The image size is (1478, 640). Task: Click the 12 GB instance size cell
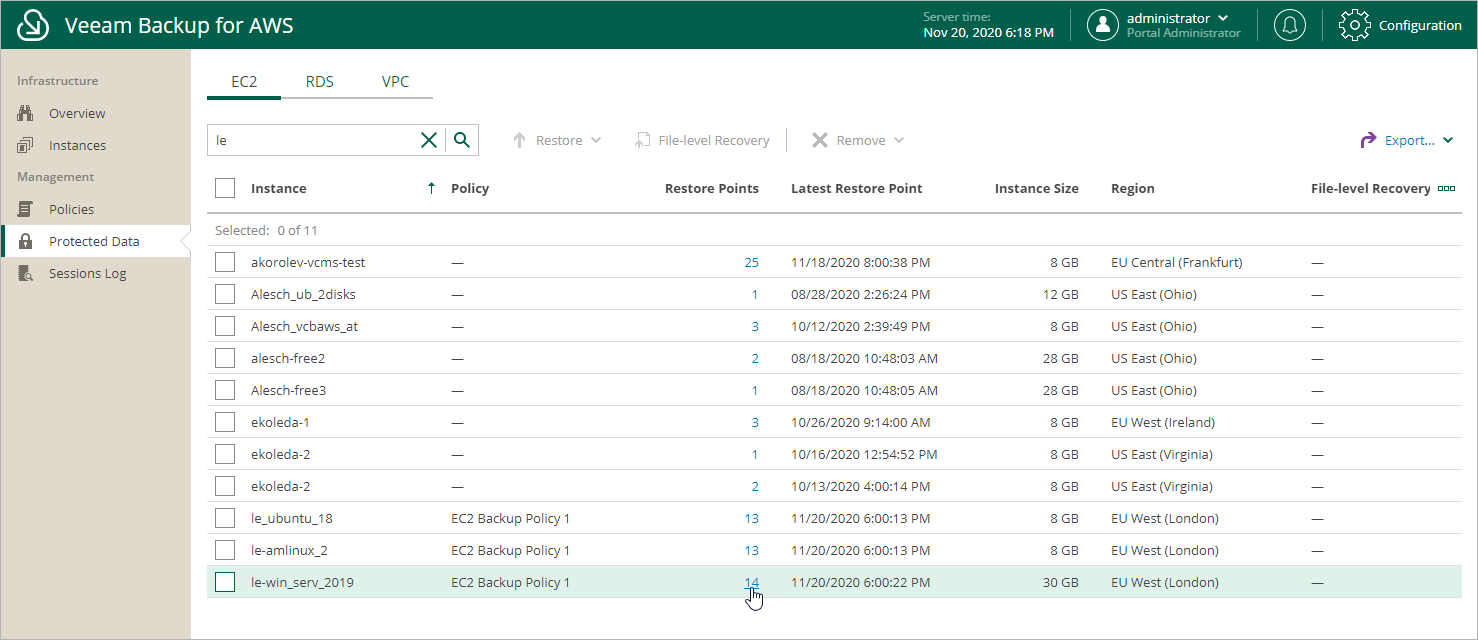click(1059, 294)
